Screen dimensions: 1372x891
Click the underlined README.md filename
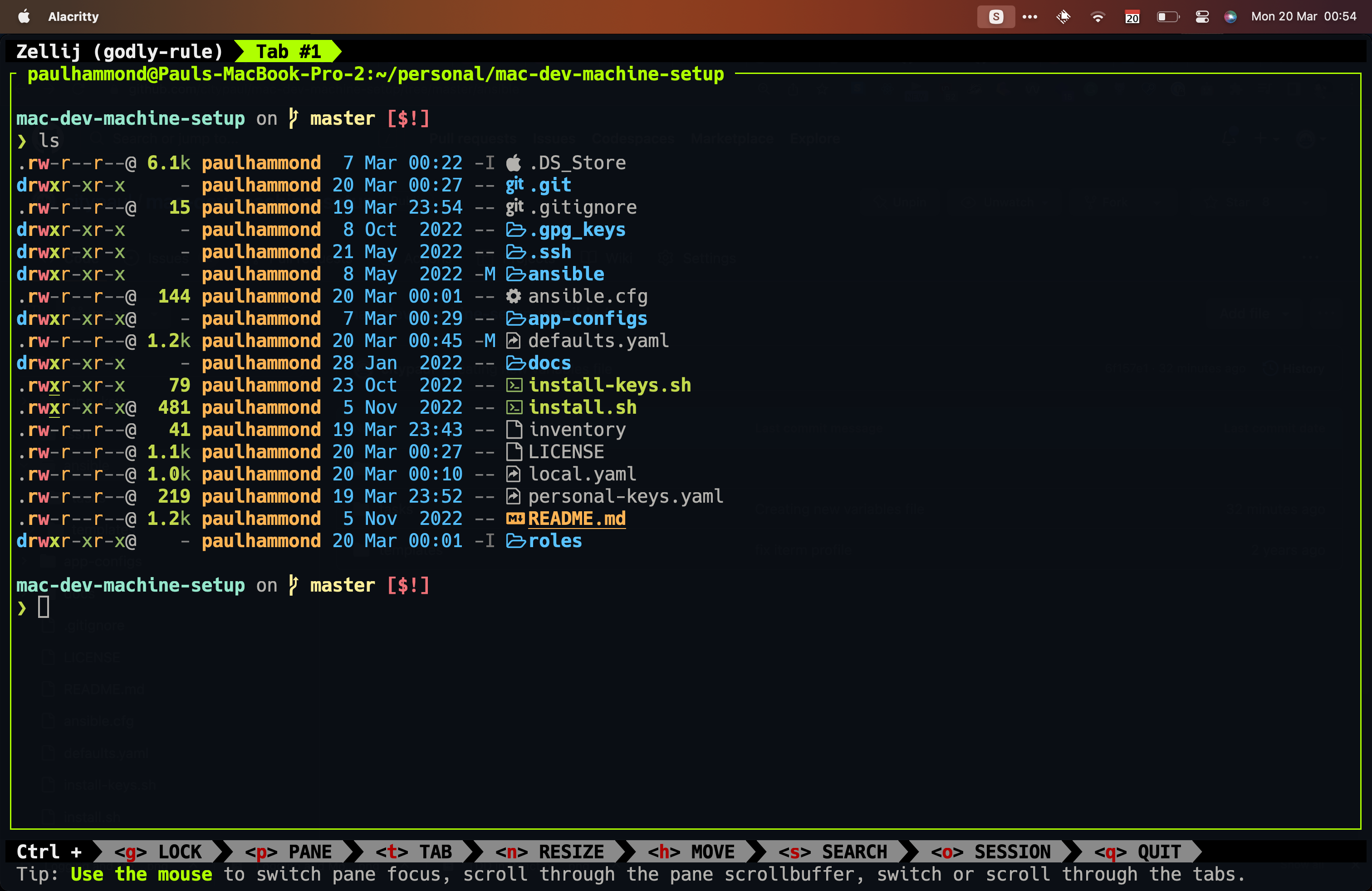577,519
